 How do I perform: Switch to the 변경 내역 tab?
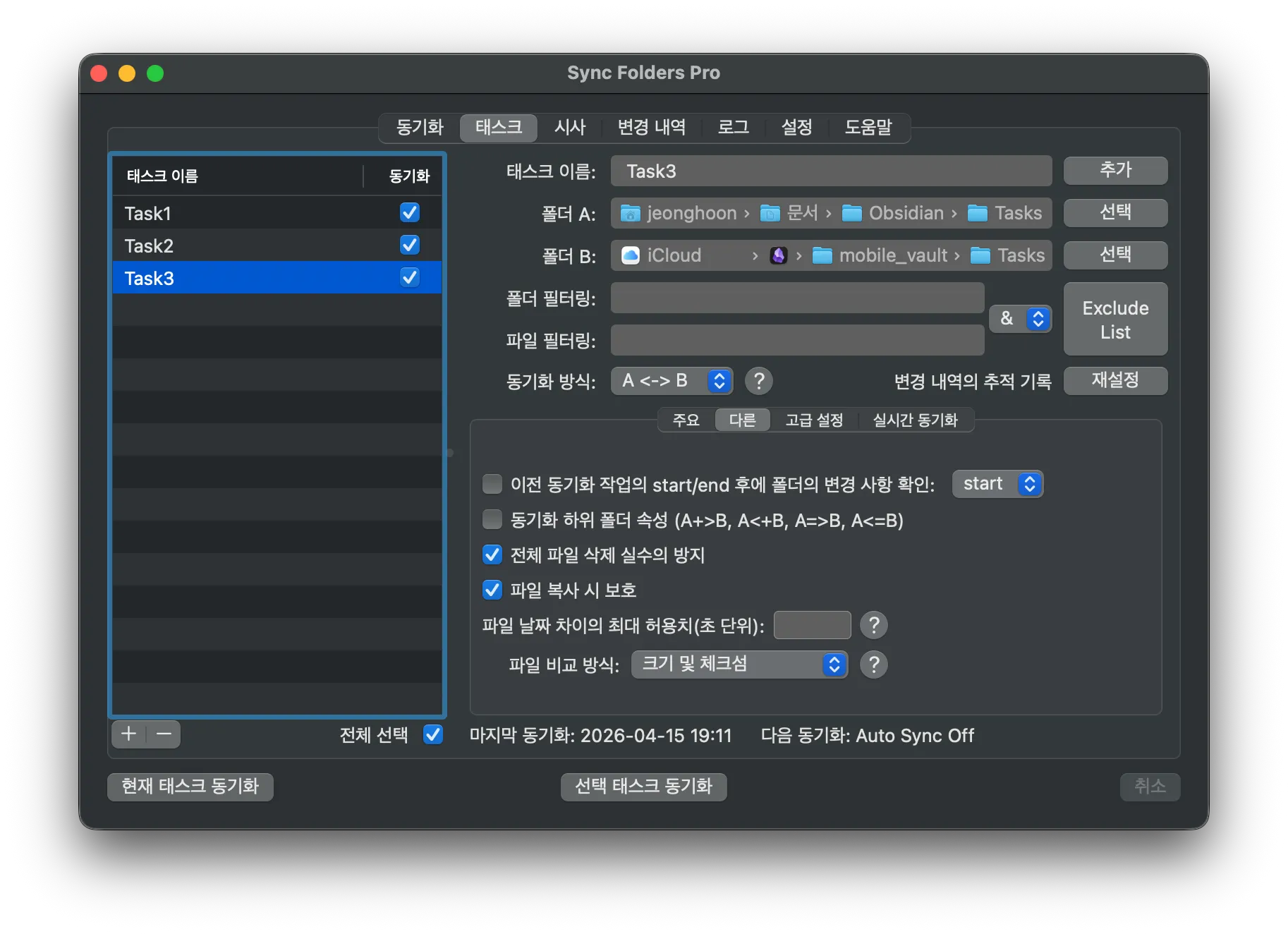(x=652, y=128)
